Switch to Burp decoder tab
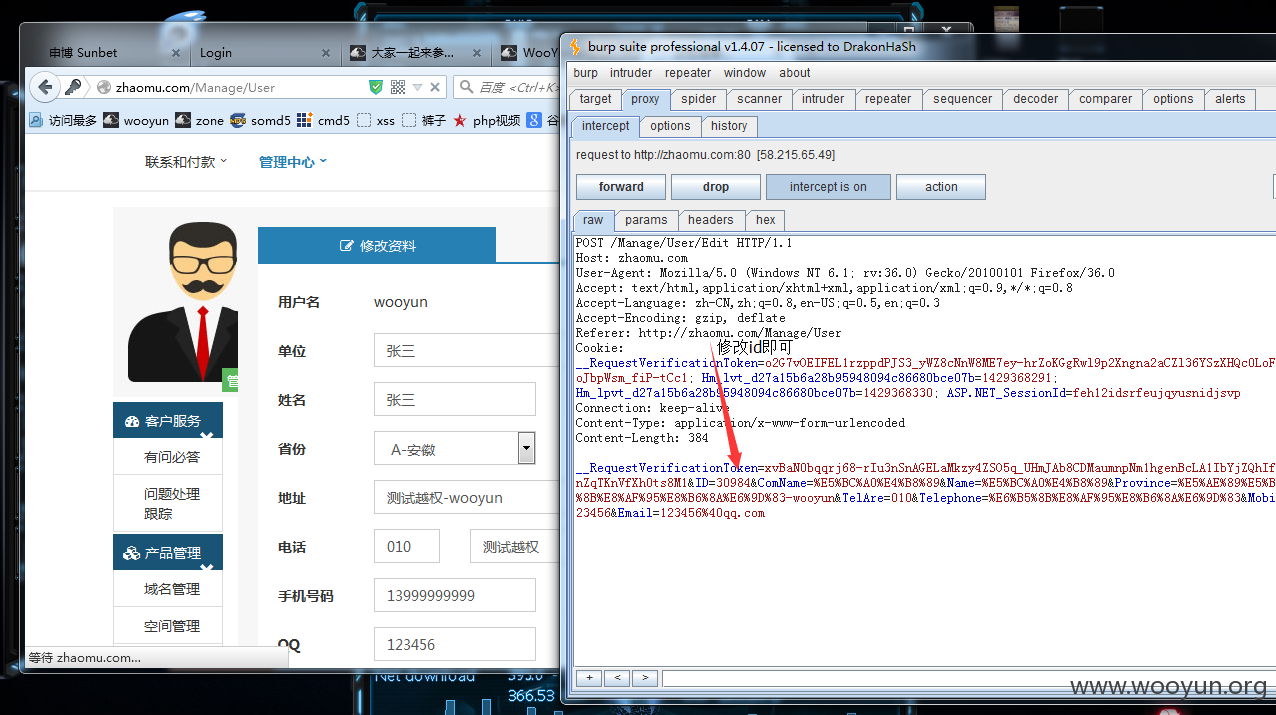Viewport: 1276px width, 715px height. 1035,99
